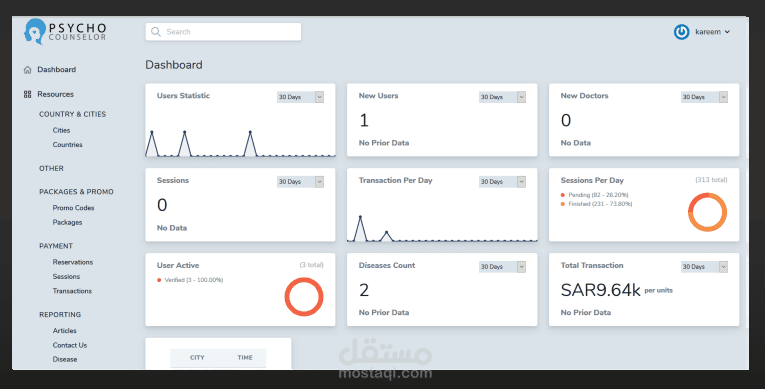Click the New Users value 1
Viewport: 772px width, 389px height.
coord(364,121)
